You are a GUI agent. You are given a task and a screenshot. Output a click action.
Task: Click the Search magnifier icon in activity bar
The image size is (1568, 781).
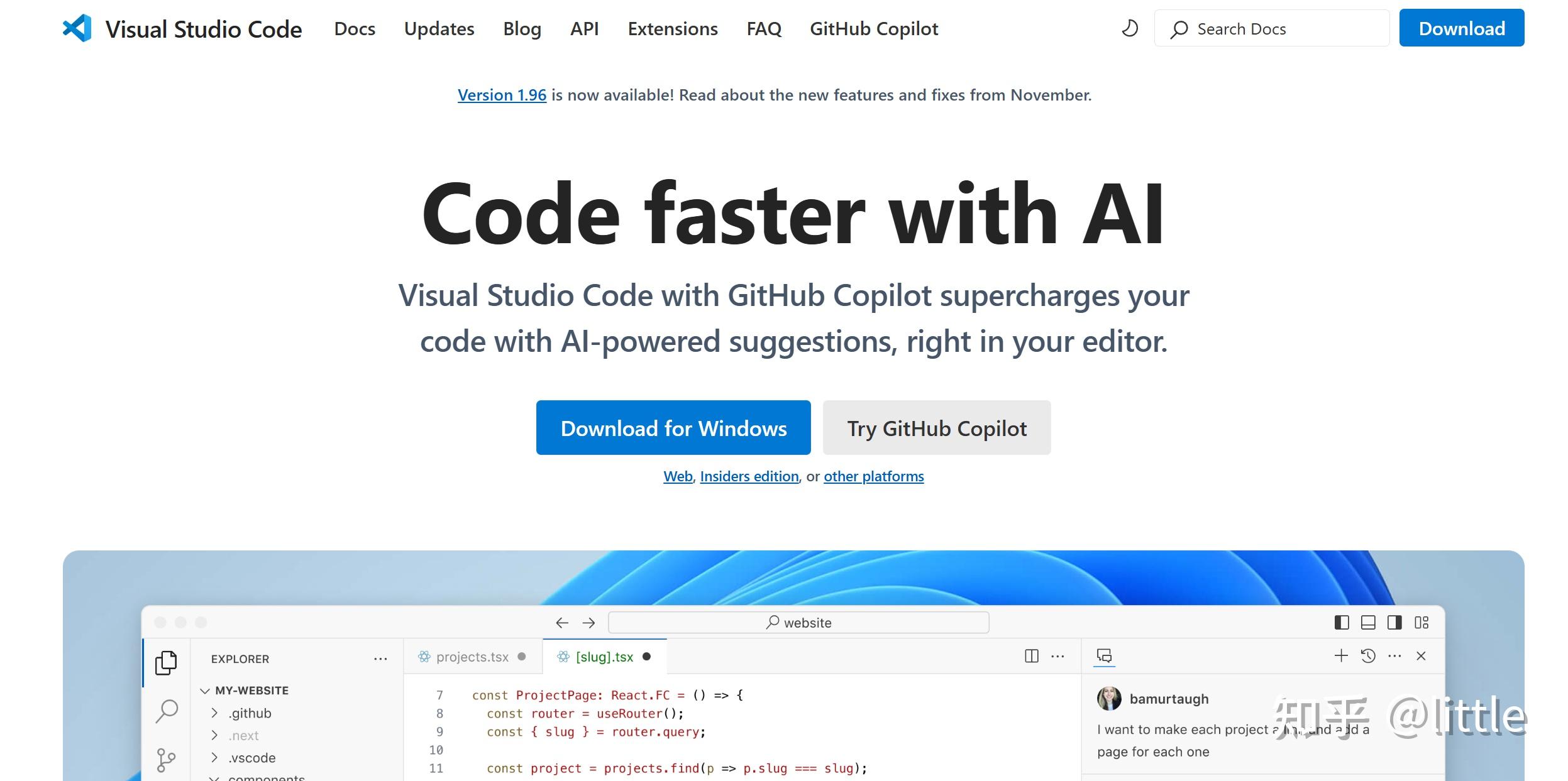167,711
